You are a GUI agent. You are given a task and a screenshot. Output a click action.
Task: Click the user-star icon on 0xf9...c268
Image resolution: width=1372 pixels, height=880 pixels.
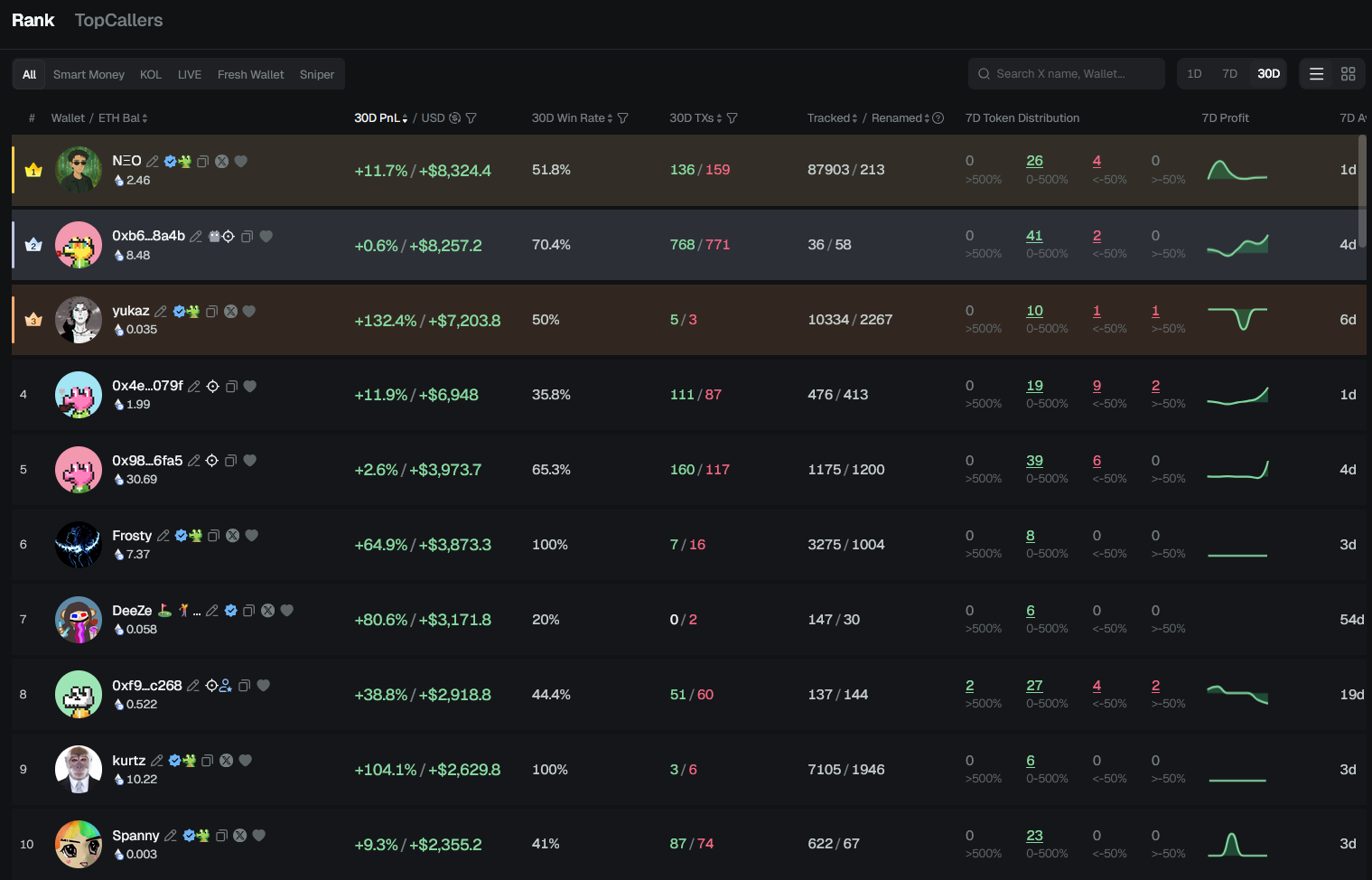[x=226, y=686]
